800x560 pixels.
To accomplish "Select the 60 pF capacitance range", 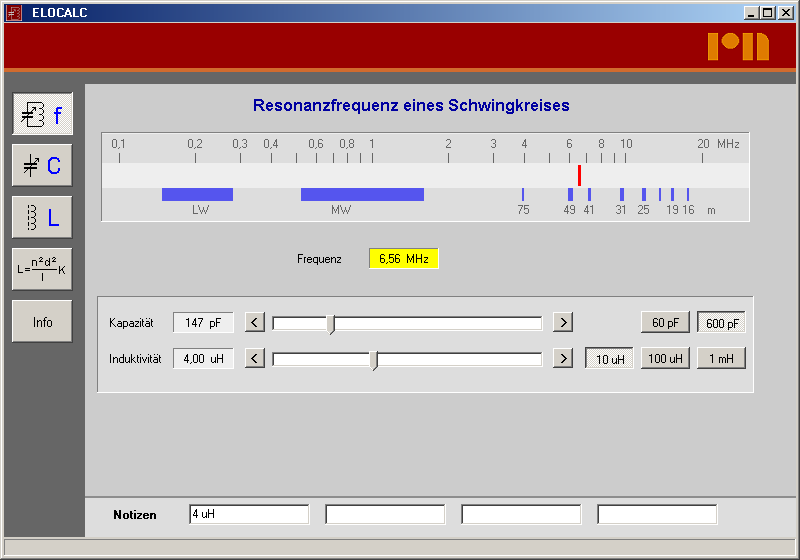I will [x=665, y=322].
